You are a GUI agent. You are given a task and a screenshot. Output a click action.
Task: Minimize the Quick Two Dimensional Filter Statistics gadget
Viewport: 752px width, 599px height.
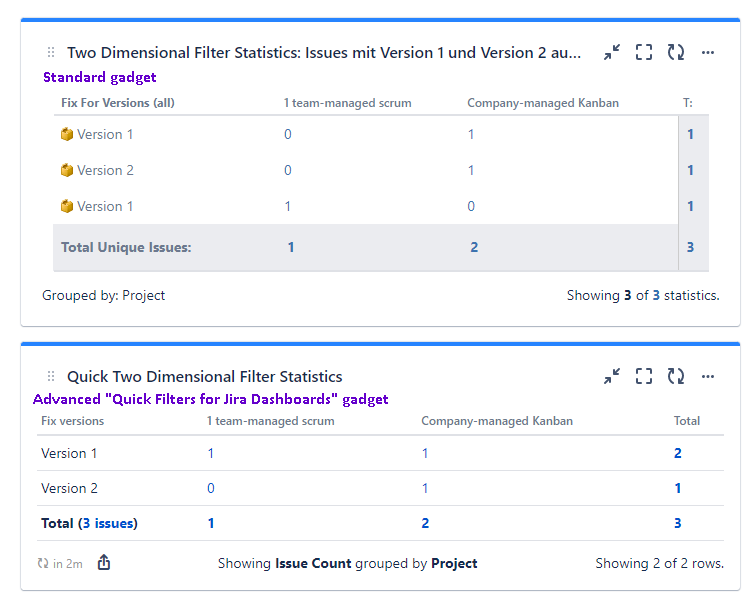611,376
